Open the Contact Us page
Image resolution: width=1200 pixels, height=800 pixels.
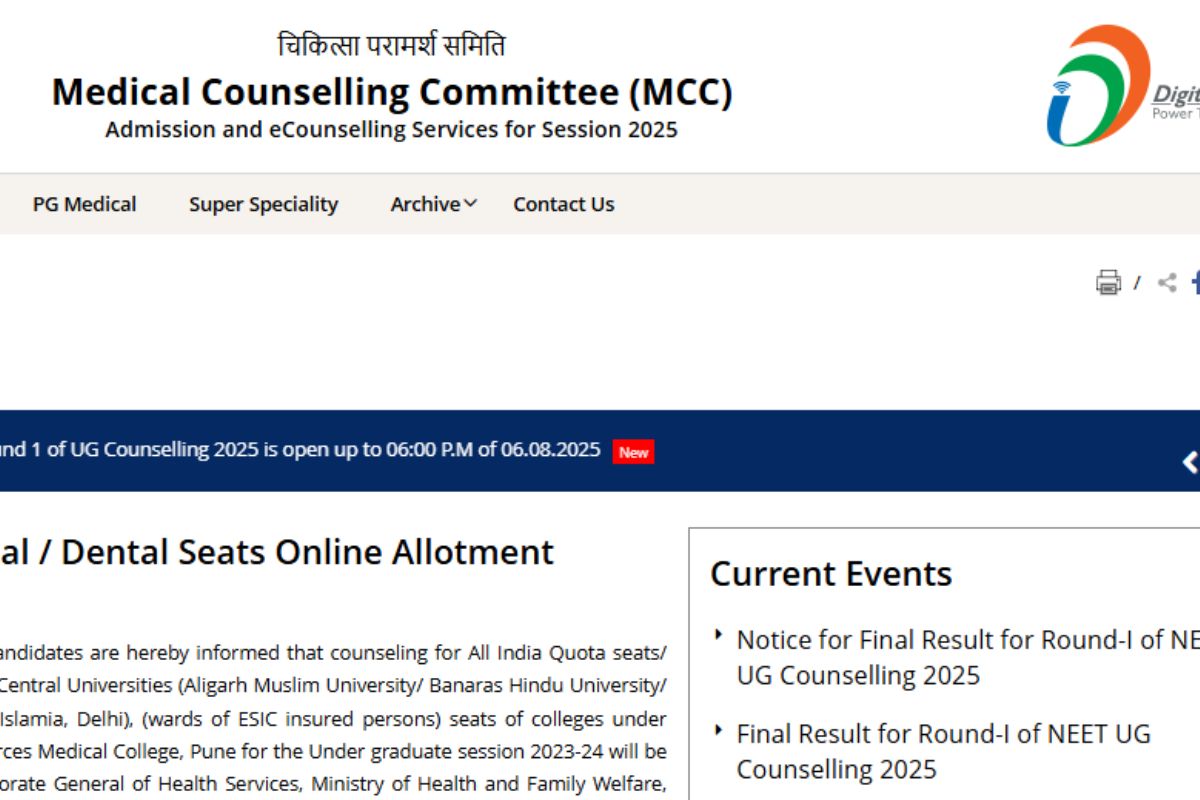pos(563,204)
